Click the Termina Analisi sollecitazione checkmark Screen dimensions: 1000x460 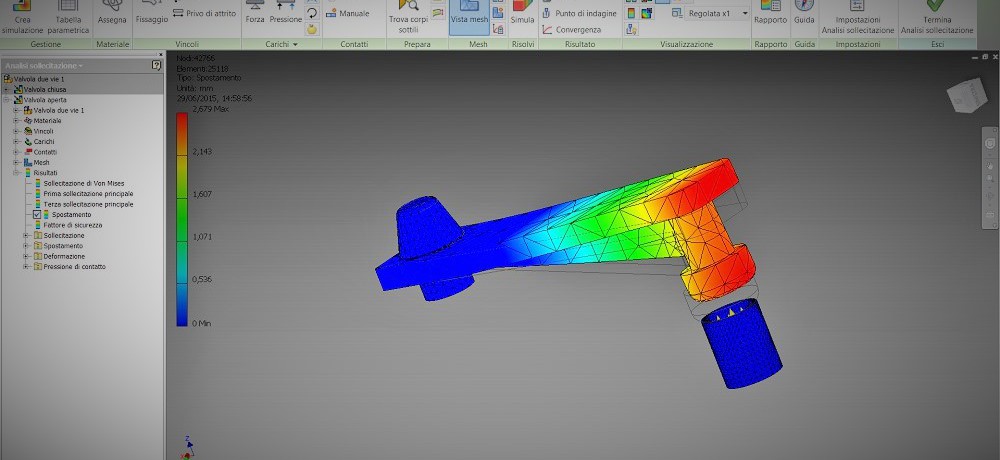936,8
